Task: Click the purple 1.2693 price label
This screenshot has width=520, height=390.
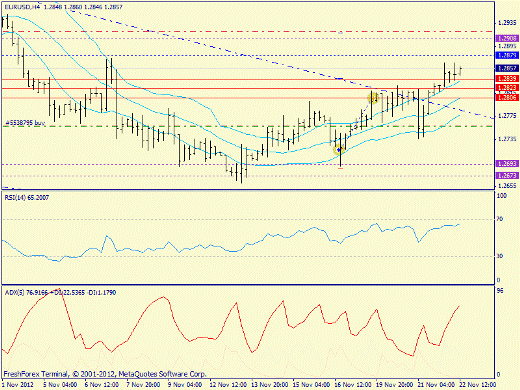Action: (x=507, y=164)
